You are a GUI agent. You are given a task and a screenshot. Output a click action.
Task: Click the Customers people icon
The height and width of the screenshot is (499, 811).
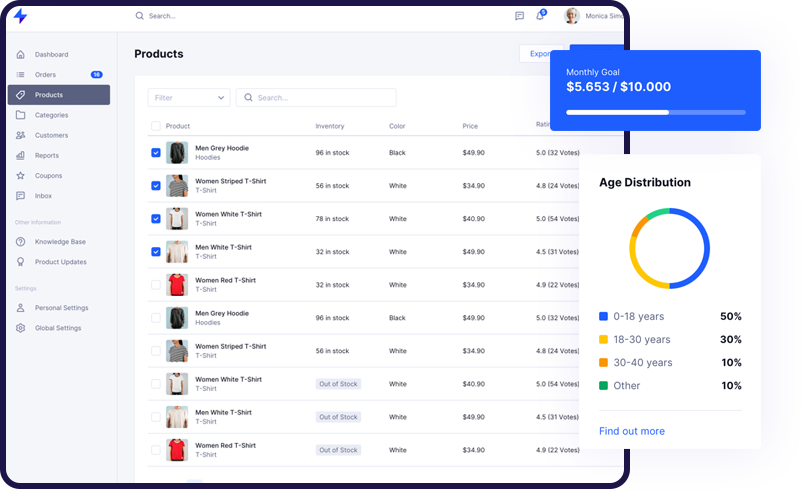click(x=21, y=135)
